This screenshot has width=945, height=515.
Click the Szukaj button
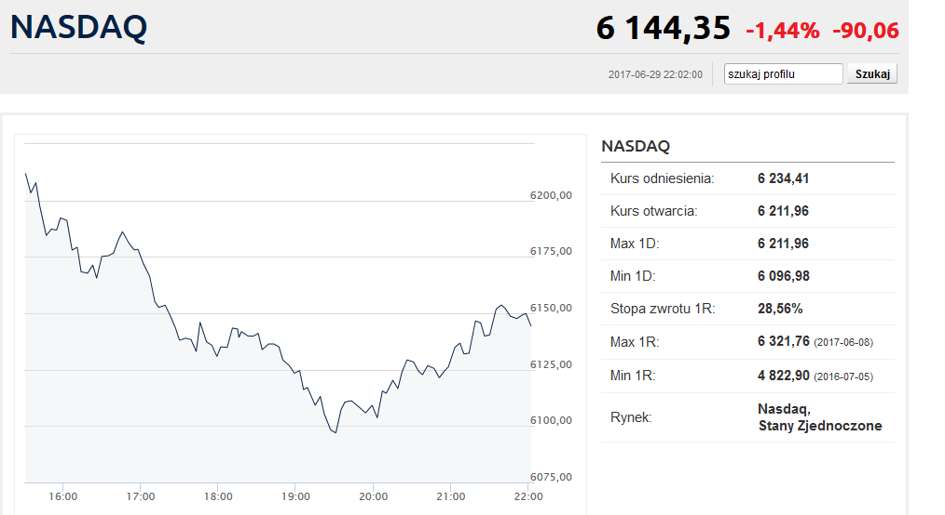[x=872, y=74]
